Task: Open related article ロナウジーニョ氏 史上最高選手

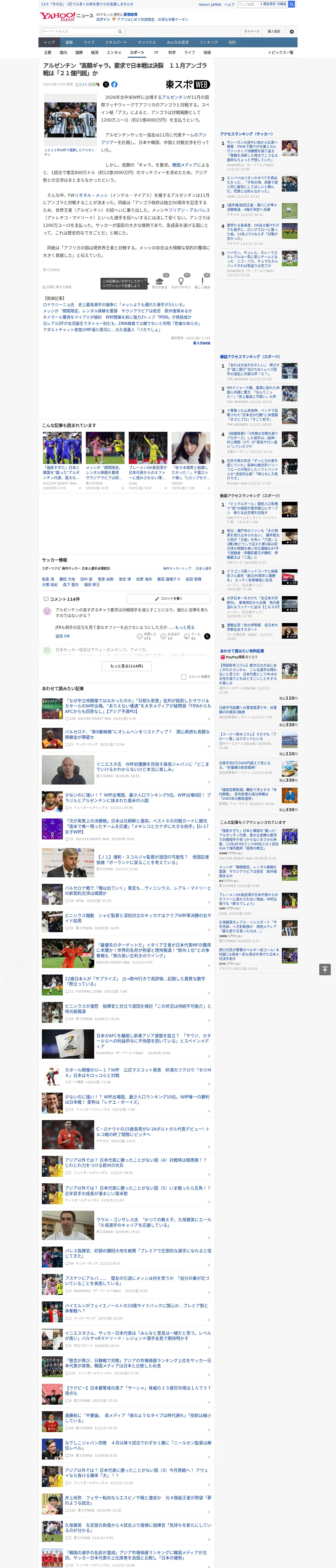Action: pos(114,305)
